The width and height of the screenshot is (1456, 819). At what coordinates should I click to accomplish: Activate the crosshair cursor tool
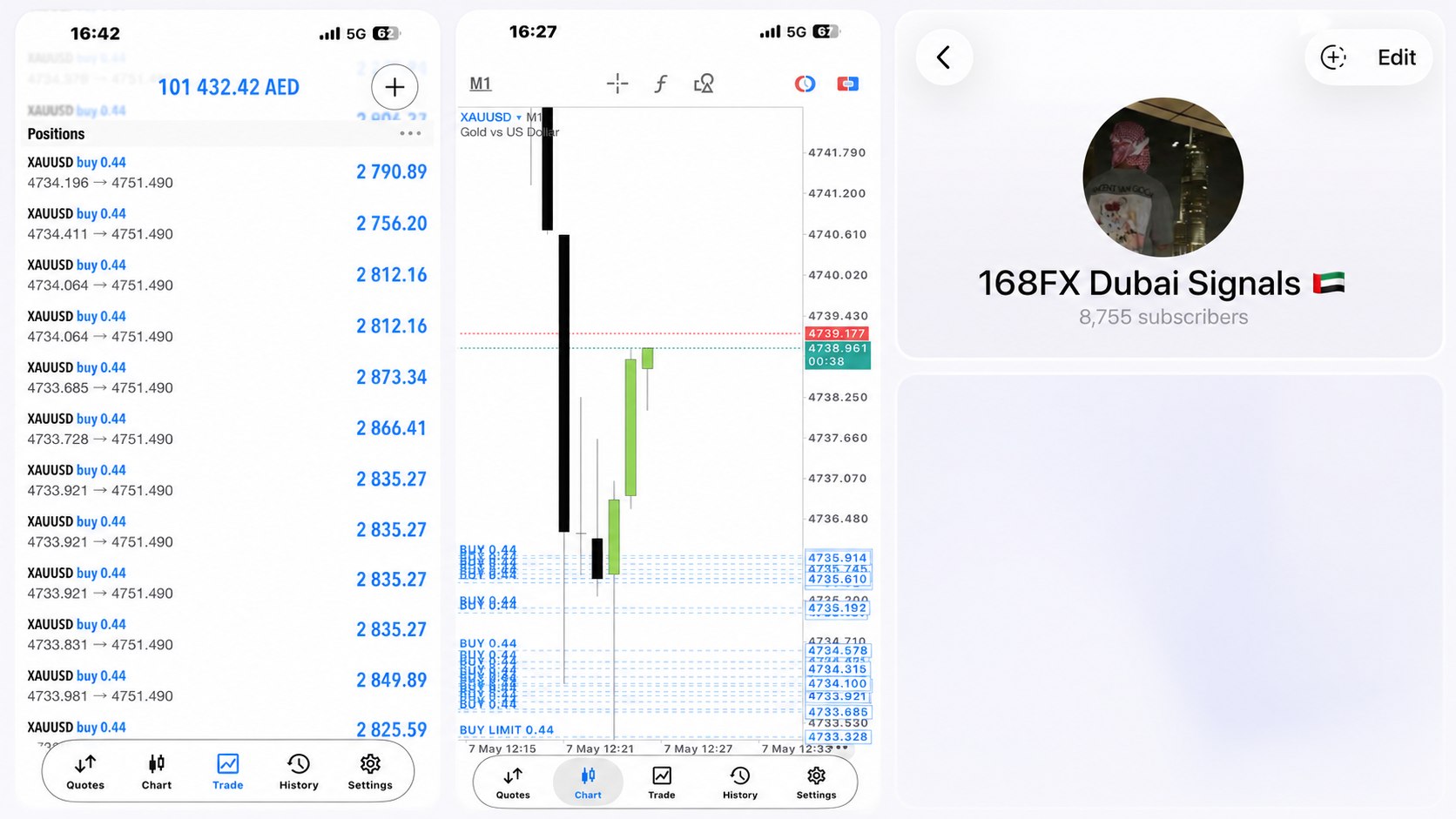tap(617, 84)
